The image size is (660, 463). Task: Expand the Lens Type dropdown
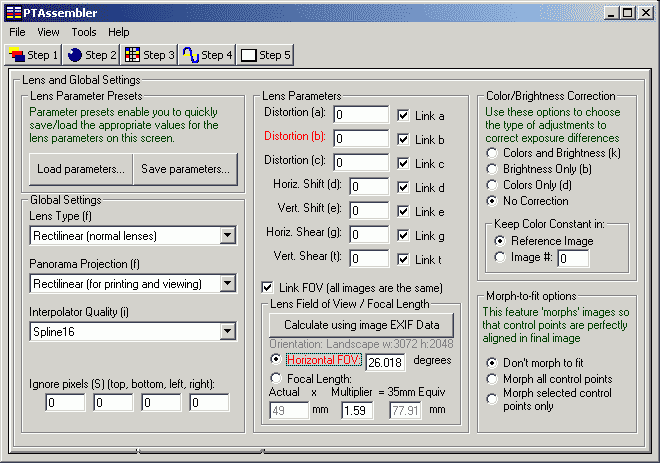coord(228,236)
